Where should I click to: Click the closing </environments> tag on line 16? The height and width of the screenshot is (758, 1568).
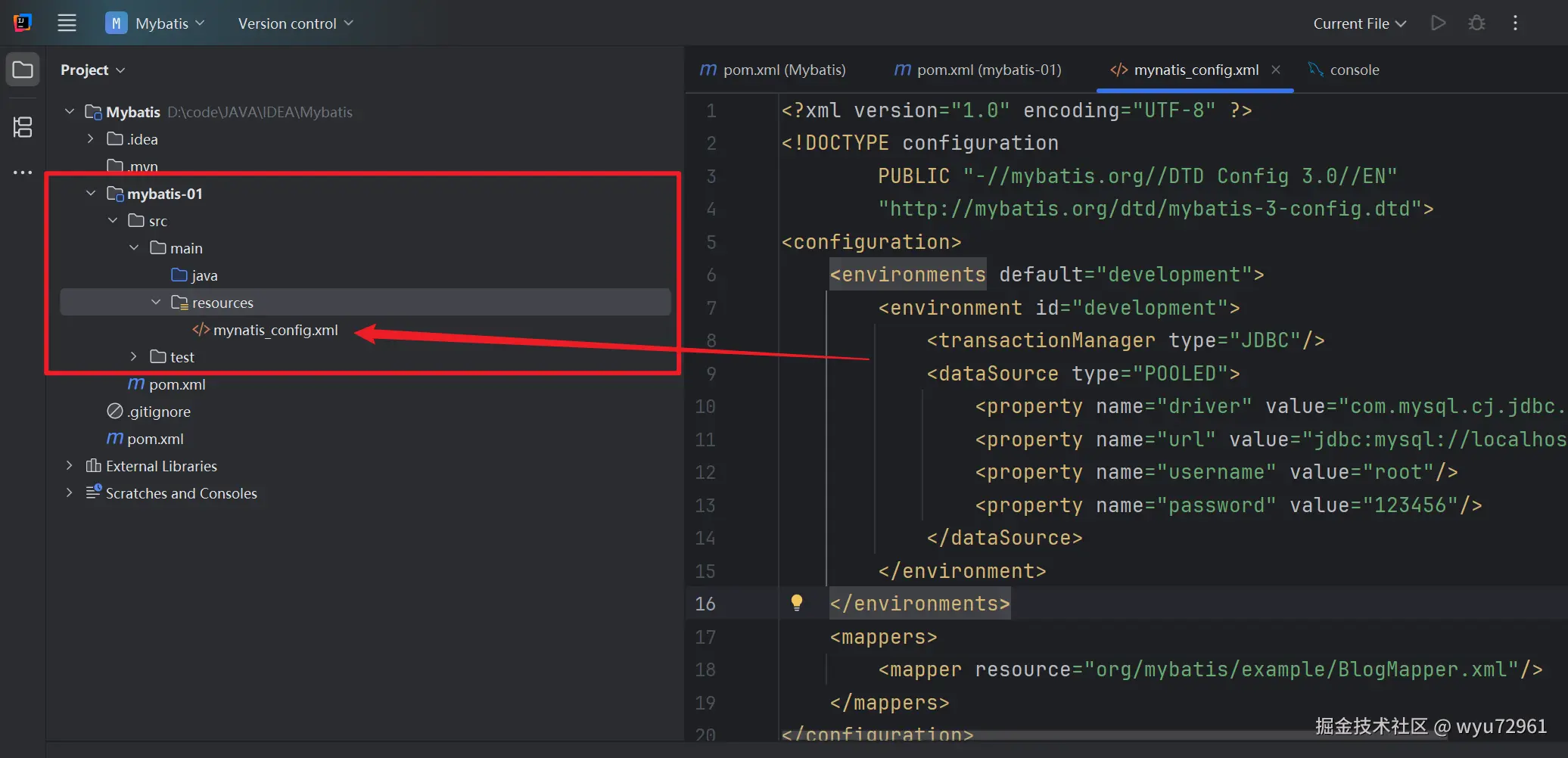click(920, 604)
